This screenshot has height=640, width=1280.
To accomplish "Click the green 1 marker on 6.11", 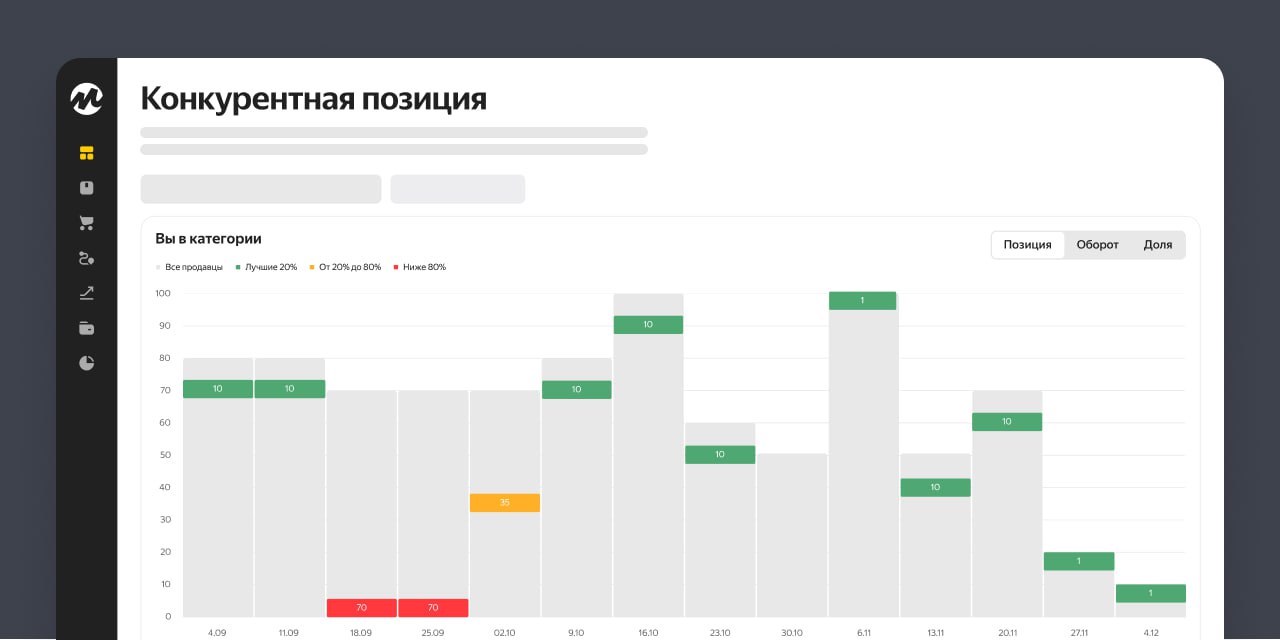I will 863,301.
